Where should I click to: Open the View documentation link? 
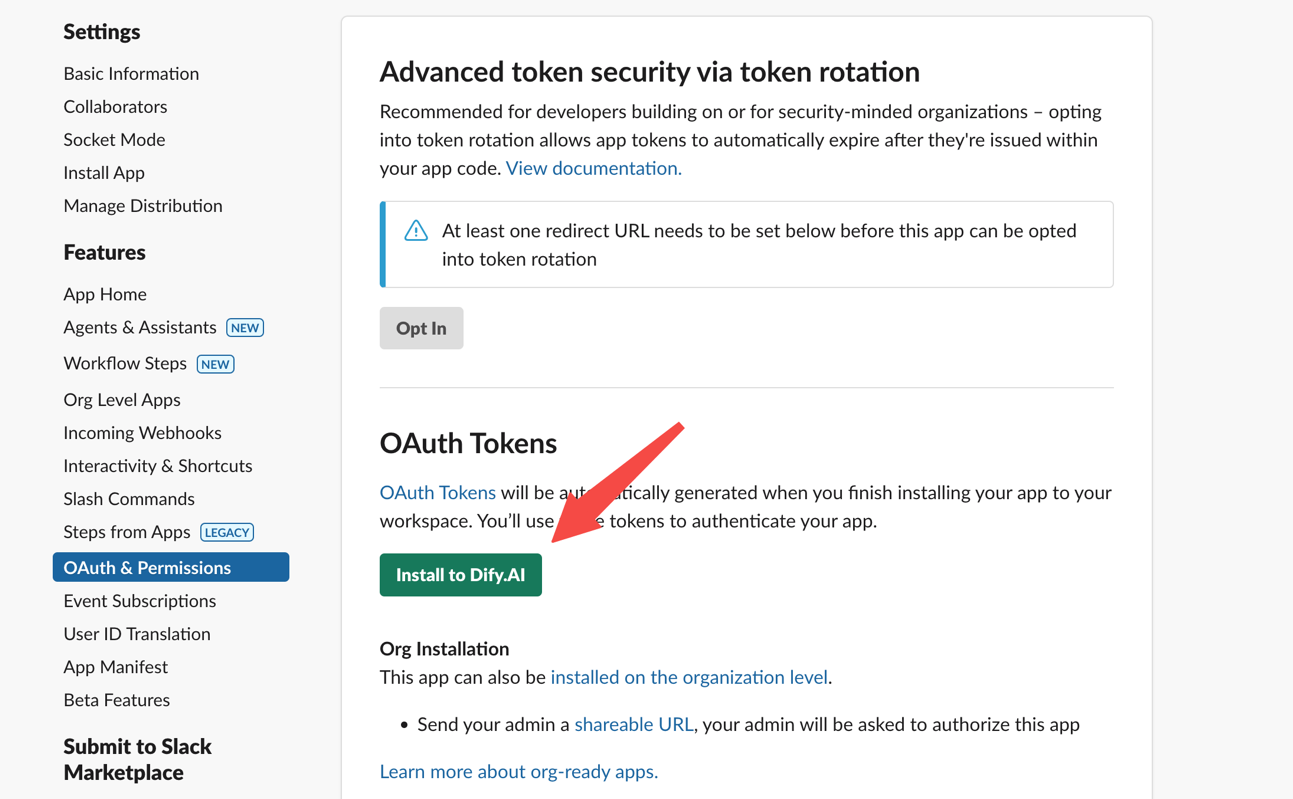point(593,168)
